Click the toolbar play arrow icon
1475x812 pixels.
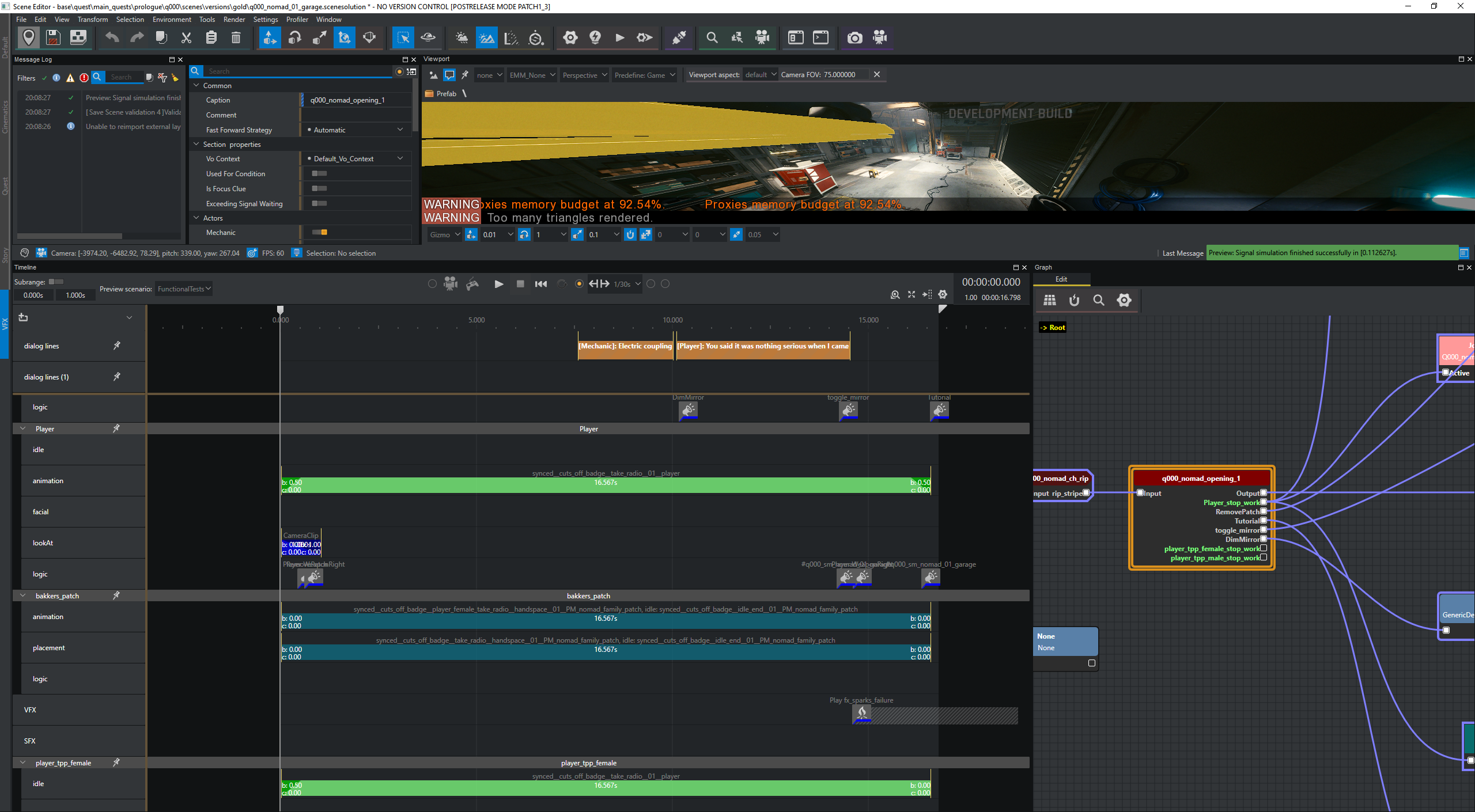pos(620,38)
